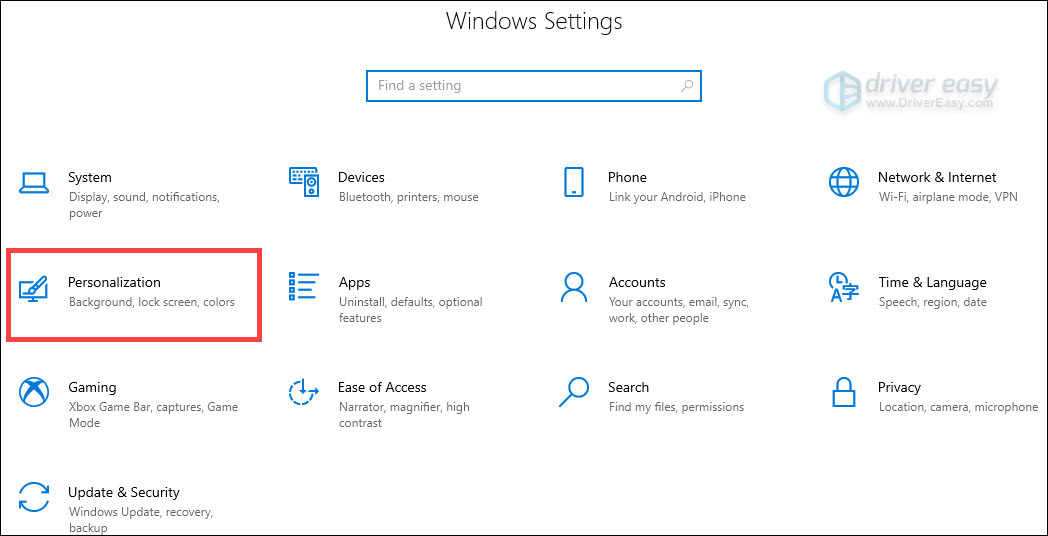Click the Phone handset icon

click(574, 182)
